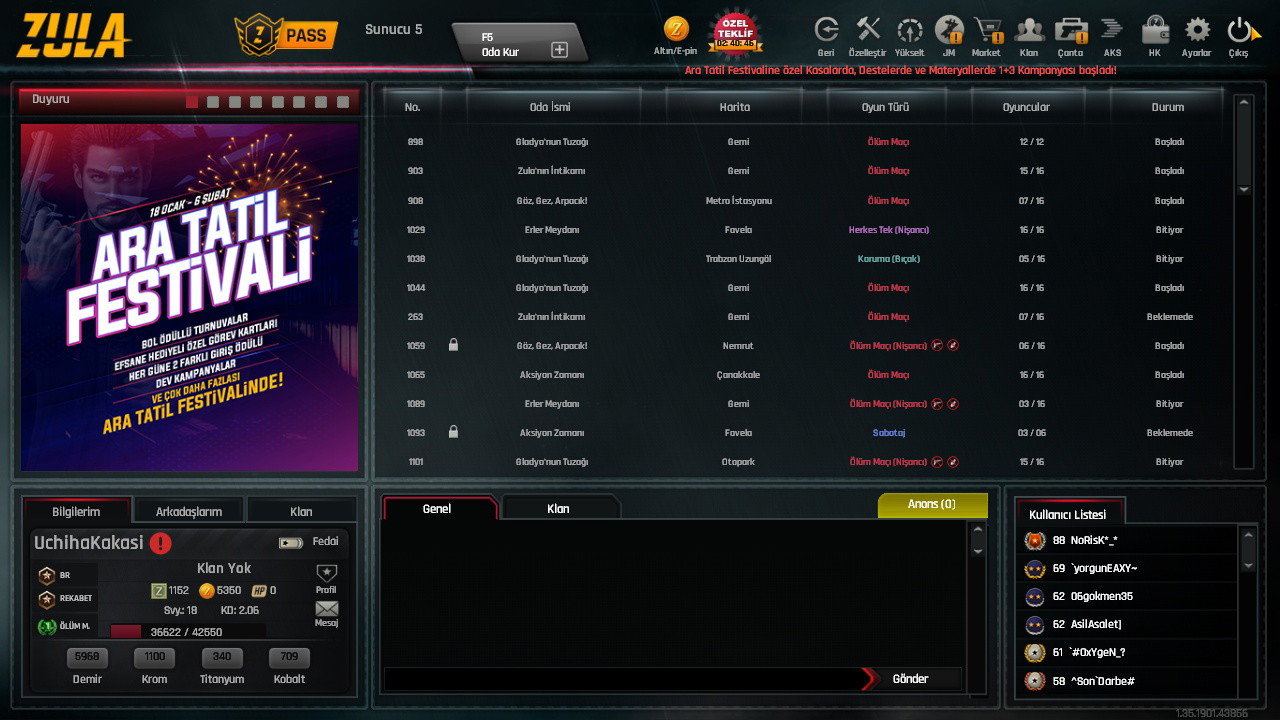1280x720 pixels.
Task: Click the REKABET rank star icon
Action: coord(46,599)
